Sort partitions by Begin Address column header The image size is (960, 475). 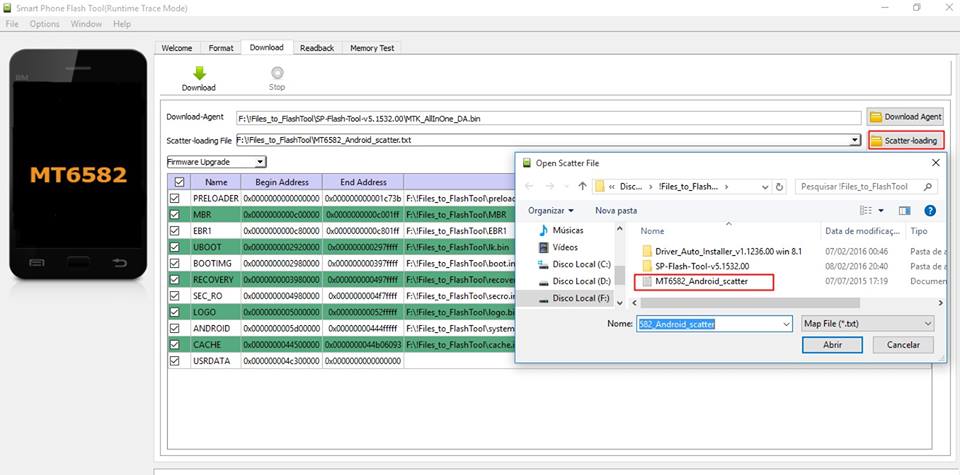282,182
